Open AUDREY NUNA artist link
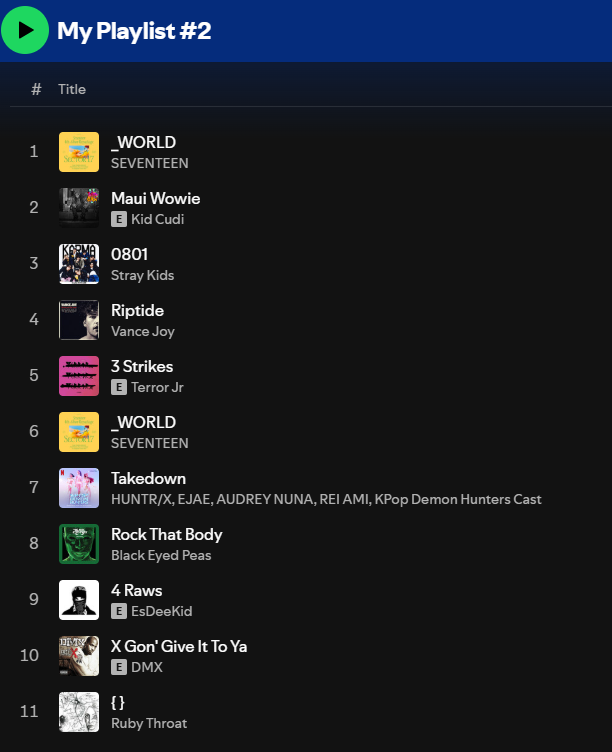612x752 pixels. [265, 500]
